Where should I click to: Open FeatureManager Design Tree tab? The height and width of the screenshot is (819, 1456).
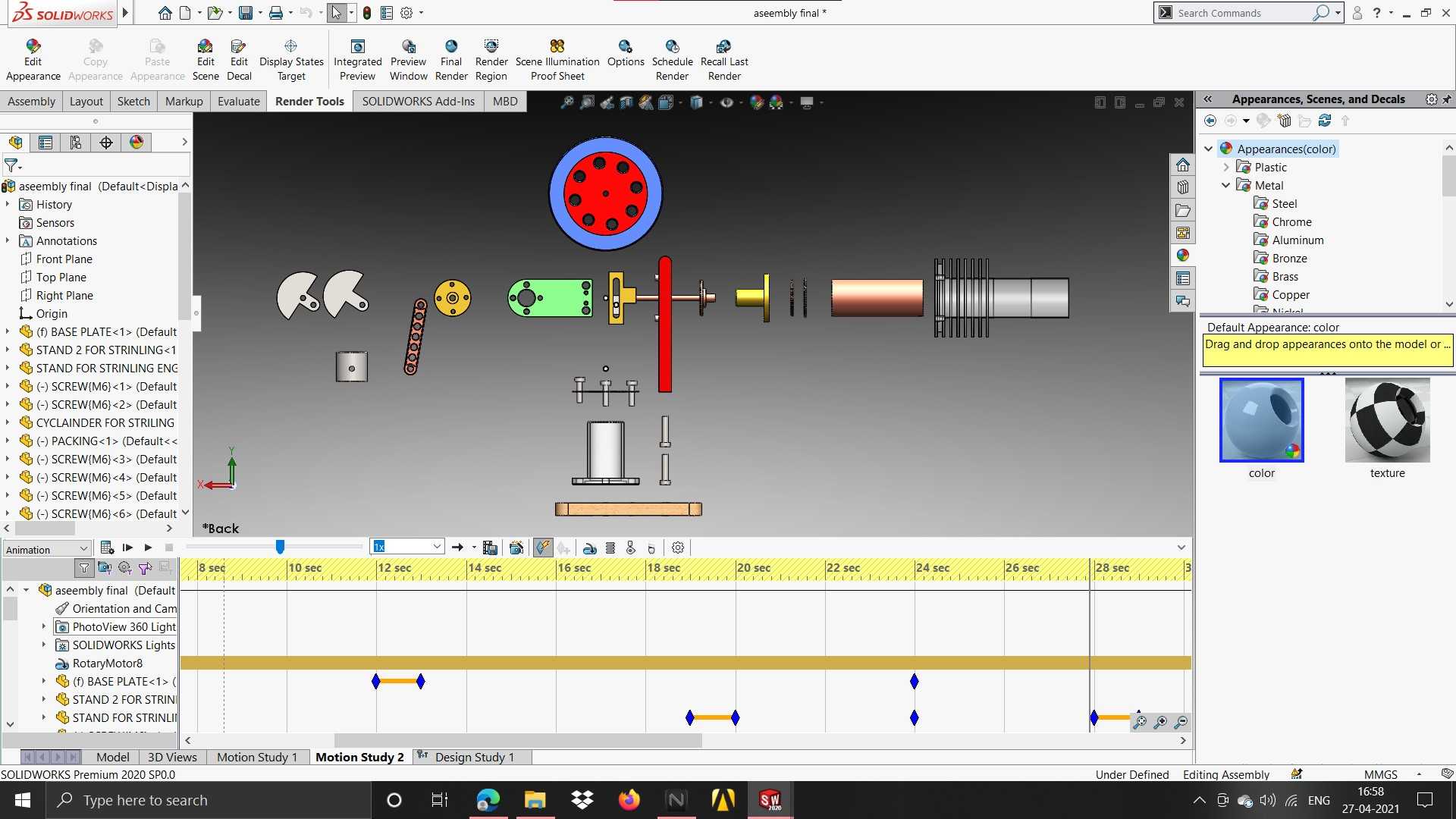15,143
